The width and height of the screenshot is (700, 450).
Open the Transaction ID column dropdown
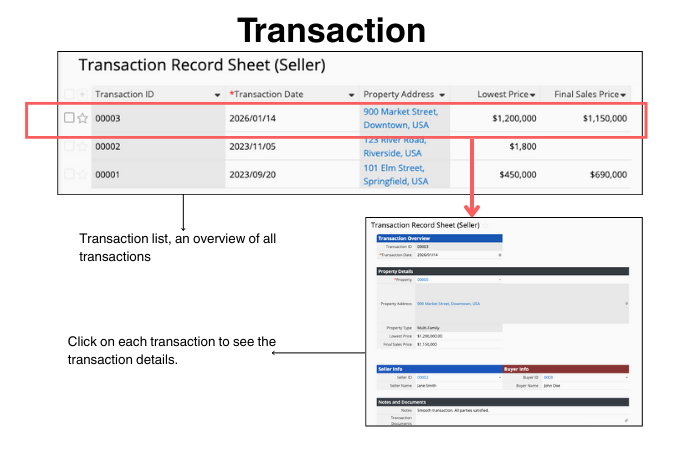(218, 95)
